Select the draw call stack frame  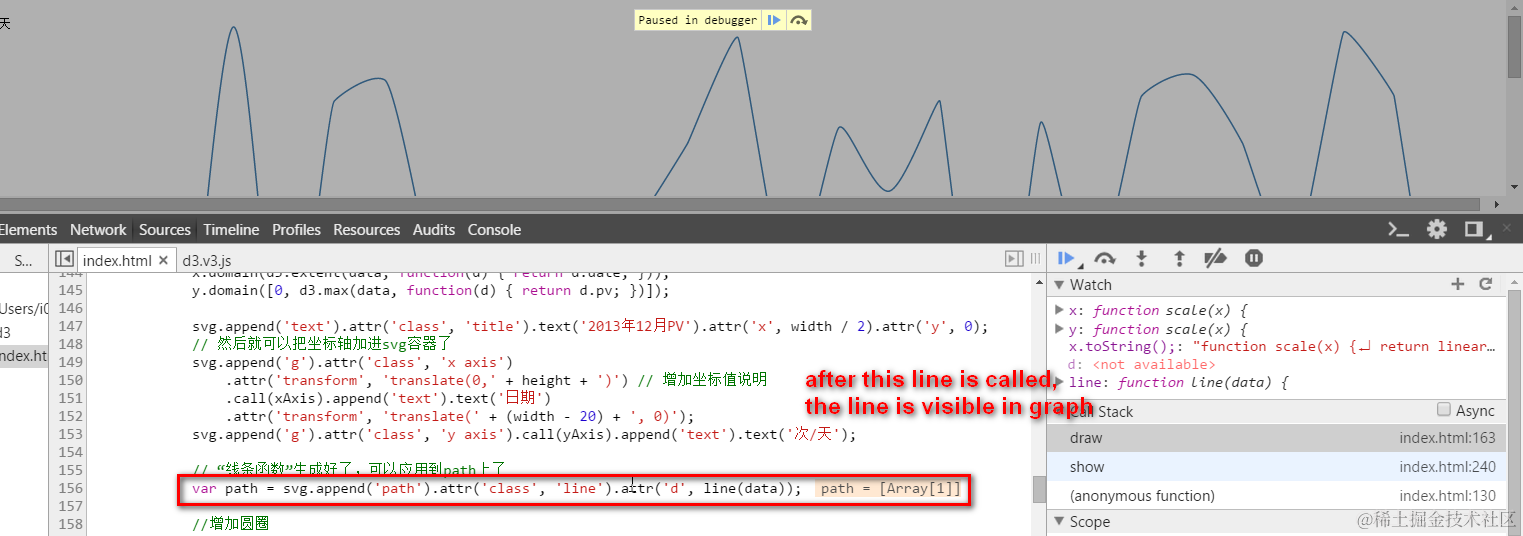pos(1276,437)
